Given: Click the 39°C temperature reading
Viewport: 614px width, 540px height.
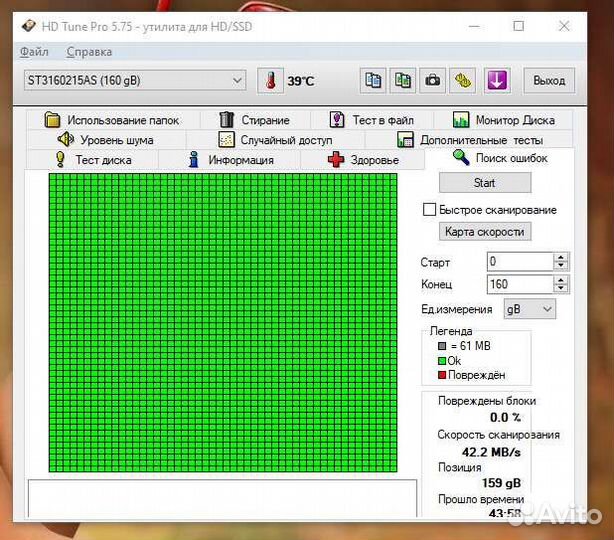Looking at the screenshot, I should 301,81.
